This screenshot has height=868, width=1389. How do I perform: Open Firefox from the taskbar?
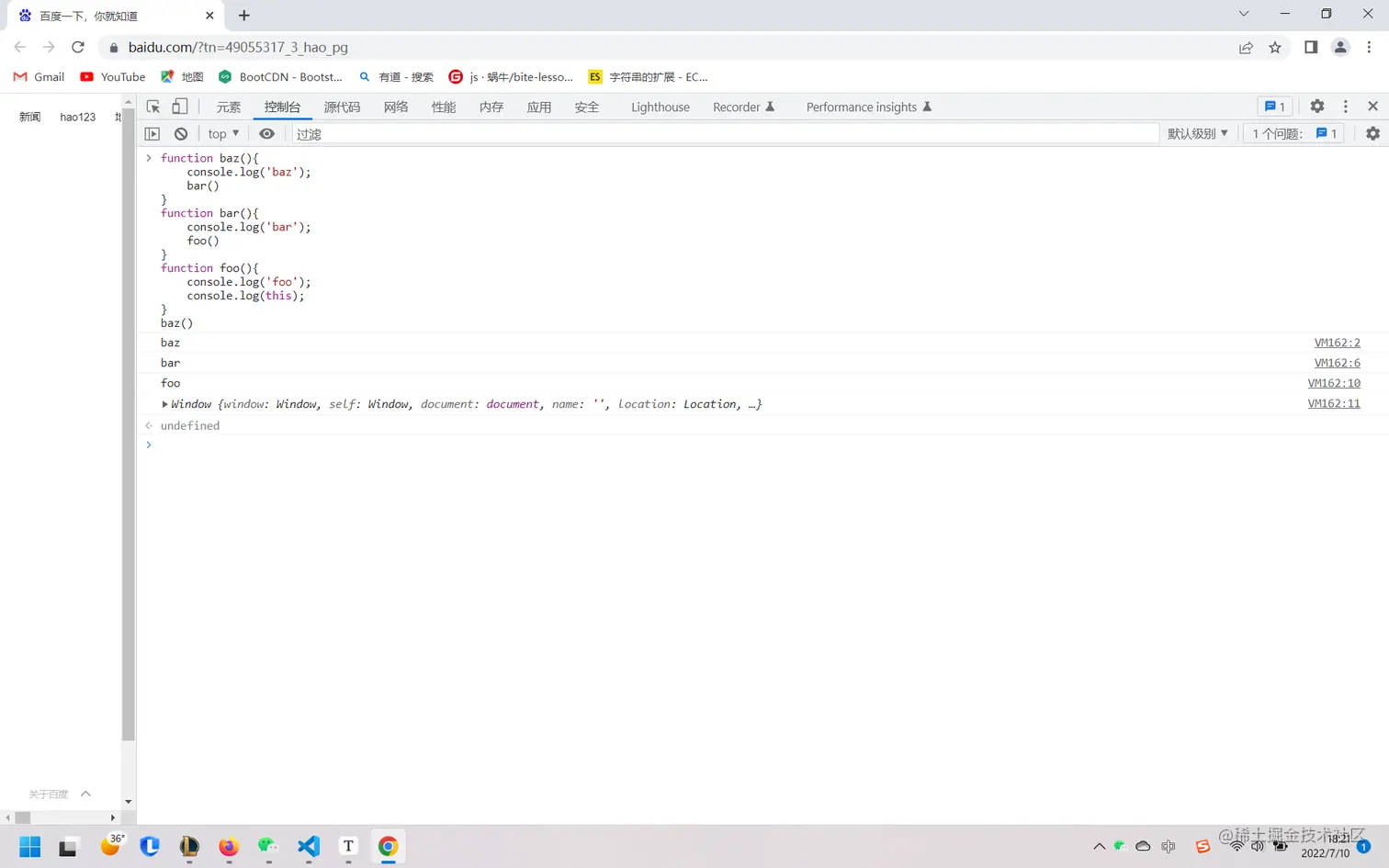pos(229,847)
